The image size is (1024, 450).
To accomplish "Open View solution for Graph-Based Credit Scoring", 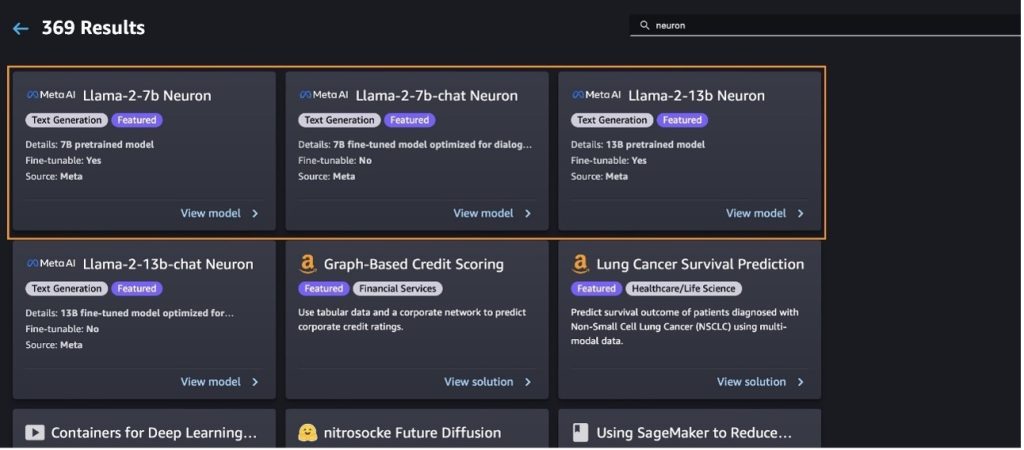I will point(479,381).
